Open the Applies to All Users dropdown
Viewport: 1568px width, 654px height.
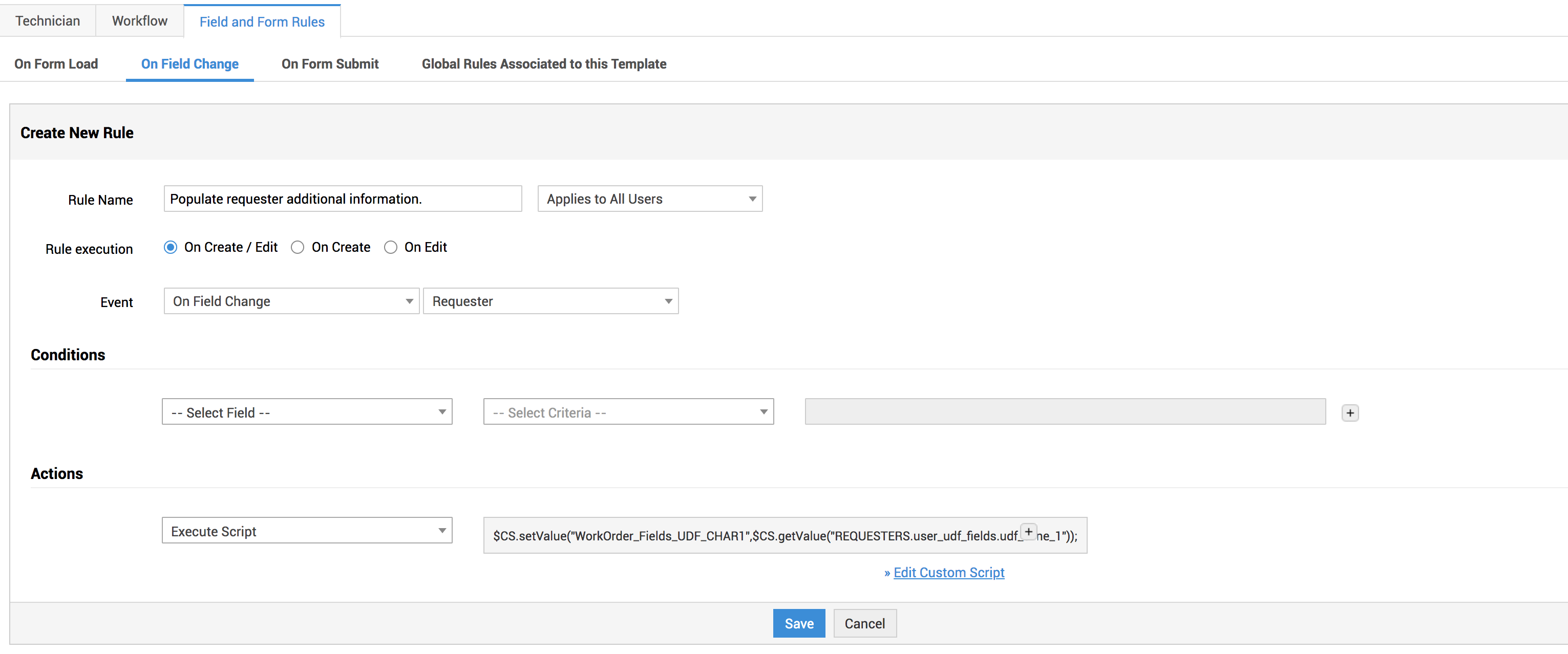(649, 199)
